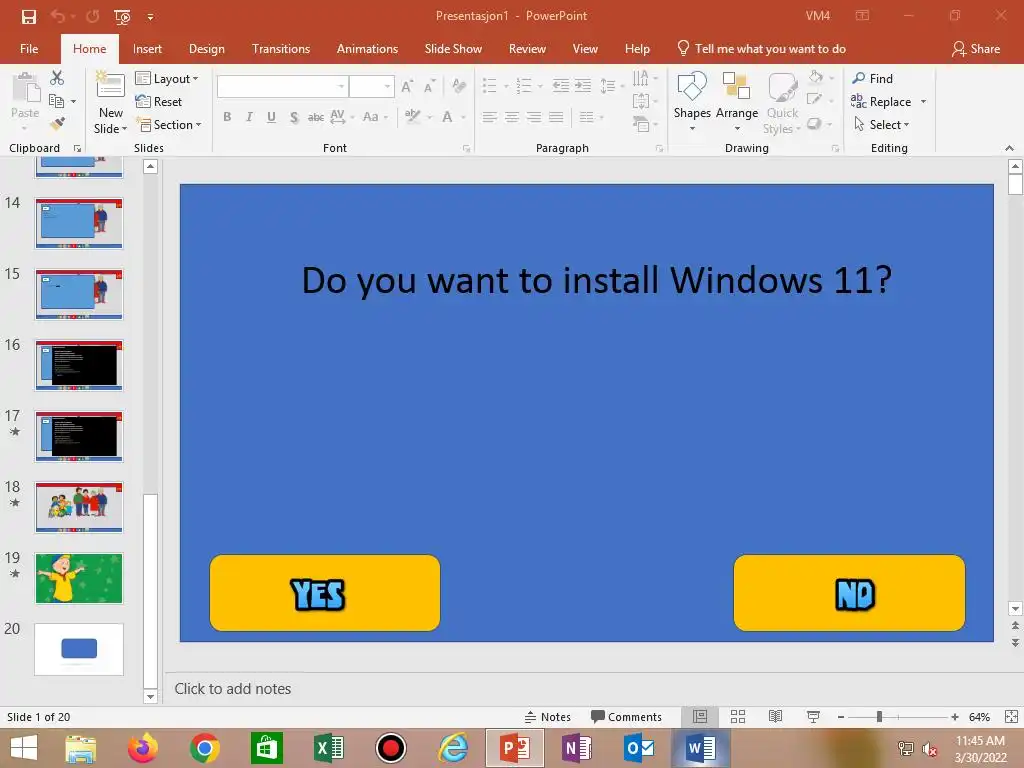Image resolution: width=1024 pixels, height=768 pixels.
Task: Switch to Slide Sorter view icon
Action: click(738, 717)
